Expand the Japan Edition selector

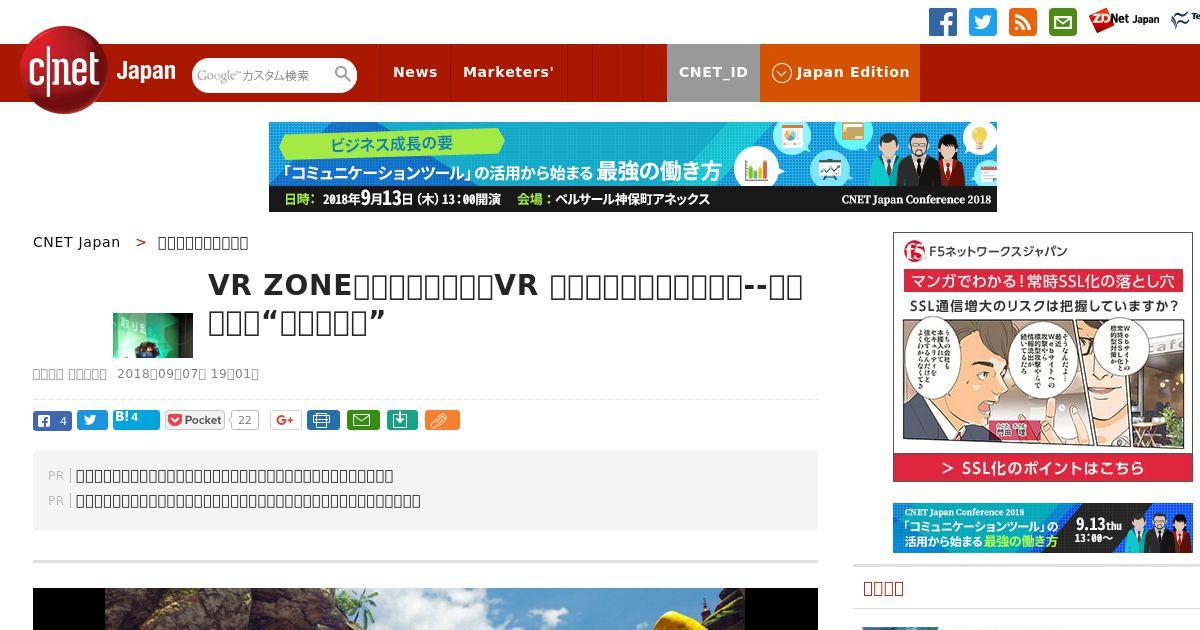[840, 72]
